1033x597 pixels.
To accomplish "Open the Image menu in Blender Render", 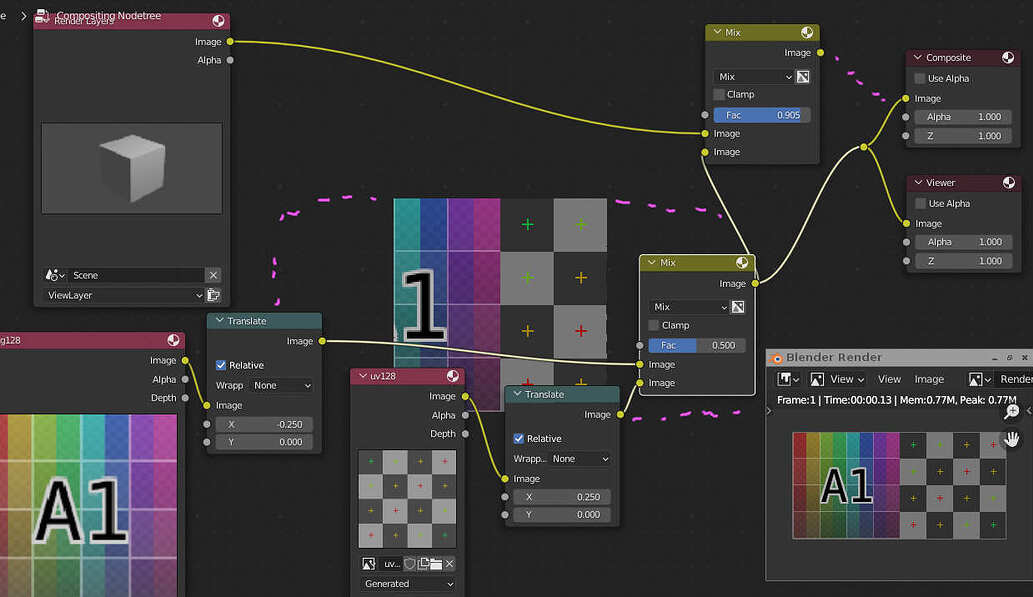I will (929, 379).
